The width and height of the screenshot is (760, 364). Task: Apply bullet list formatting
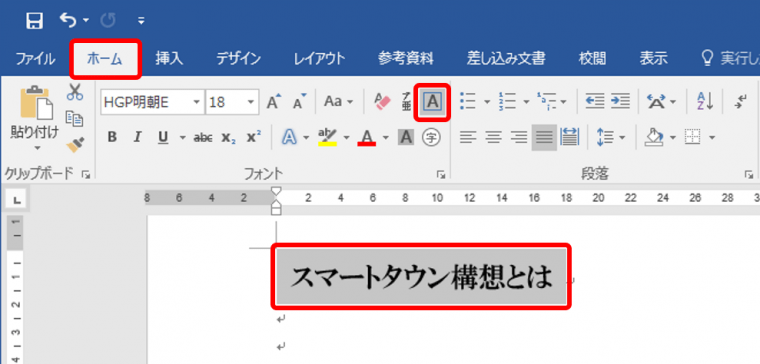pos(468,101)
